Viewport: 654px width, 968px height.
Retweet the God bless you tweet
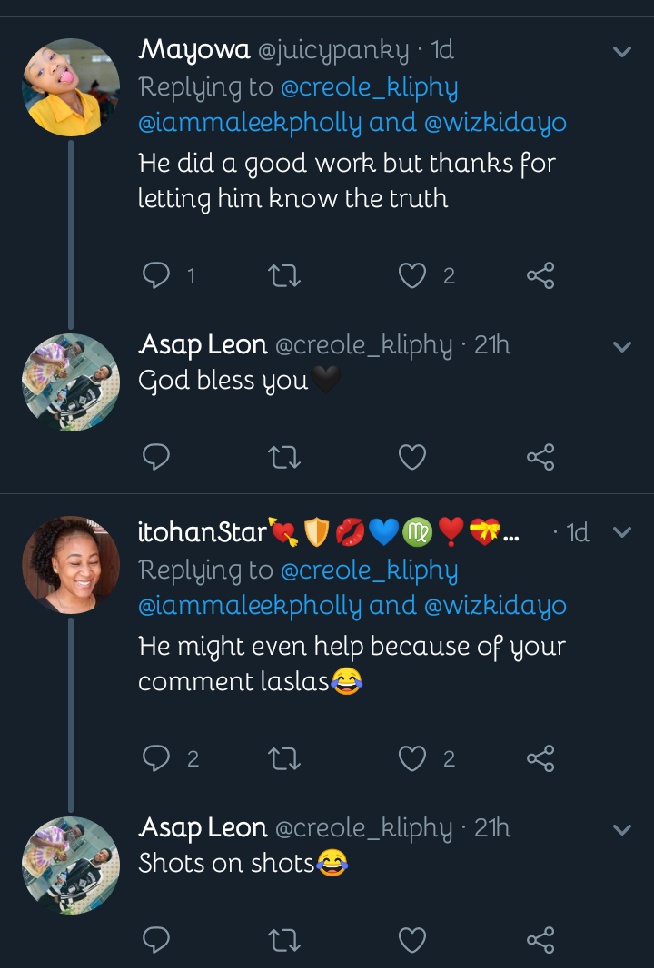(x=285, y=457)
